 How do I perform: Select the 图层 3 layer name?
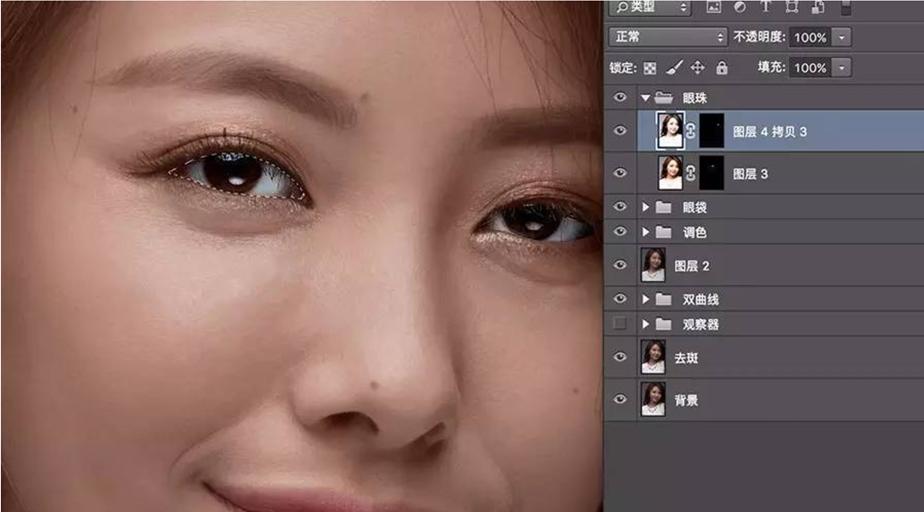point(750,174)
